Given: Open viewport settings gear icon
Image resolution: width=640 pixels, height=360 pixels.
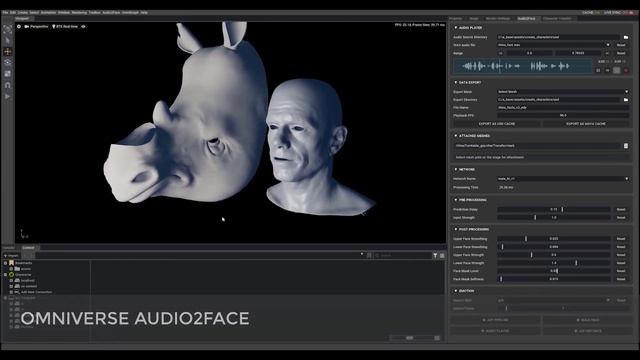Looking at the screenshot, I should tap(19, 27).
